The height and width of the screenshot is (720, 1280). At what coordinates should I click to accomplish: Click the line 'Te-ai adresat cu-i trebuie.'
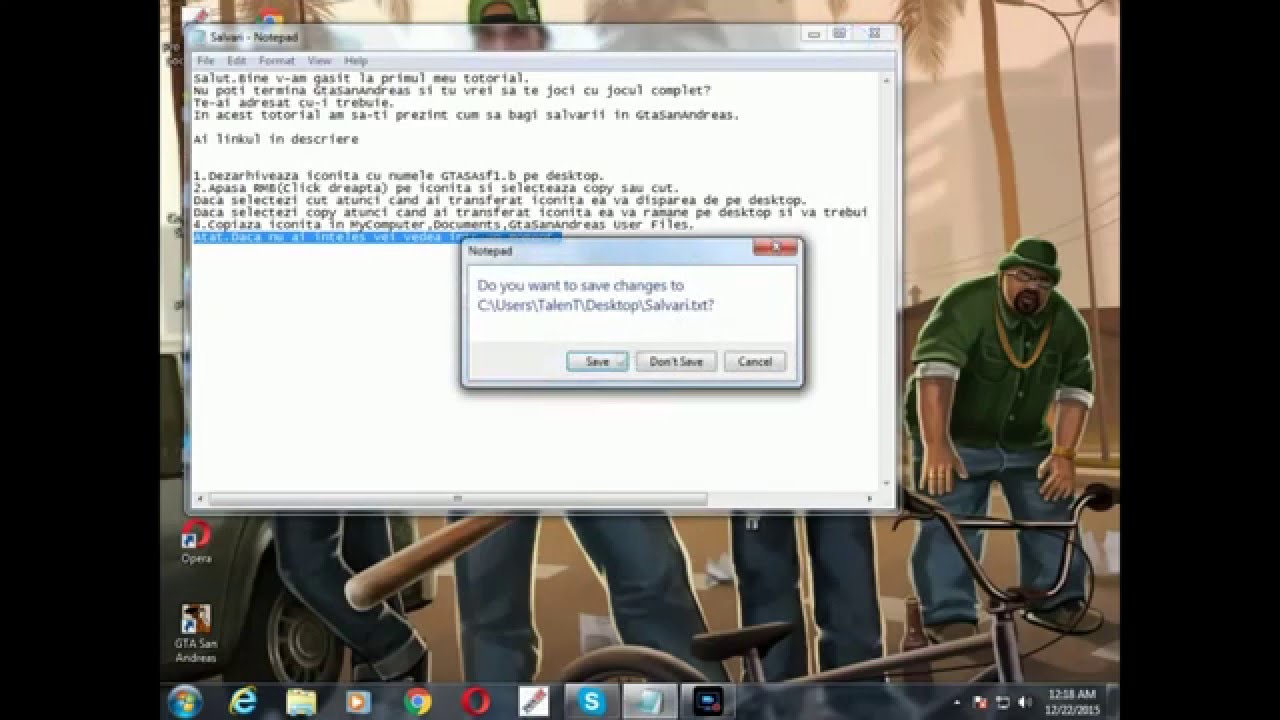pos(293,102)
